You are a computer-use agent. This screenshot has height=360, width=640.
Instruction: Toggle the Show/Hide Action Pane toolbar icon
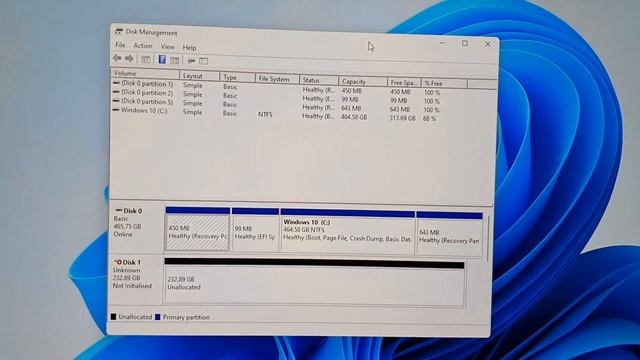[x=175, y=60]
